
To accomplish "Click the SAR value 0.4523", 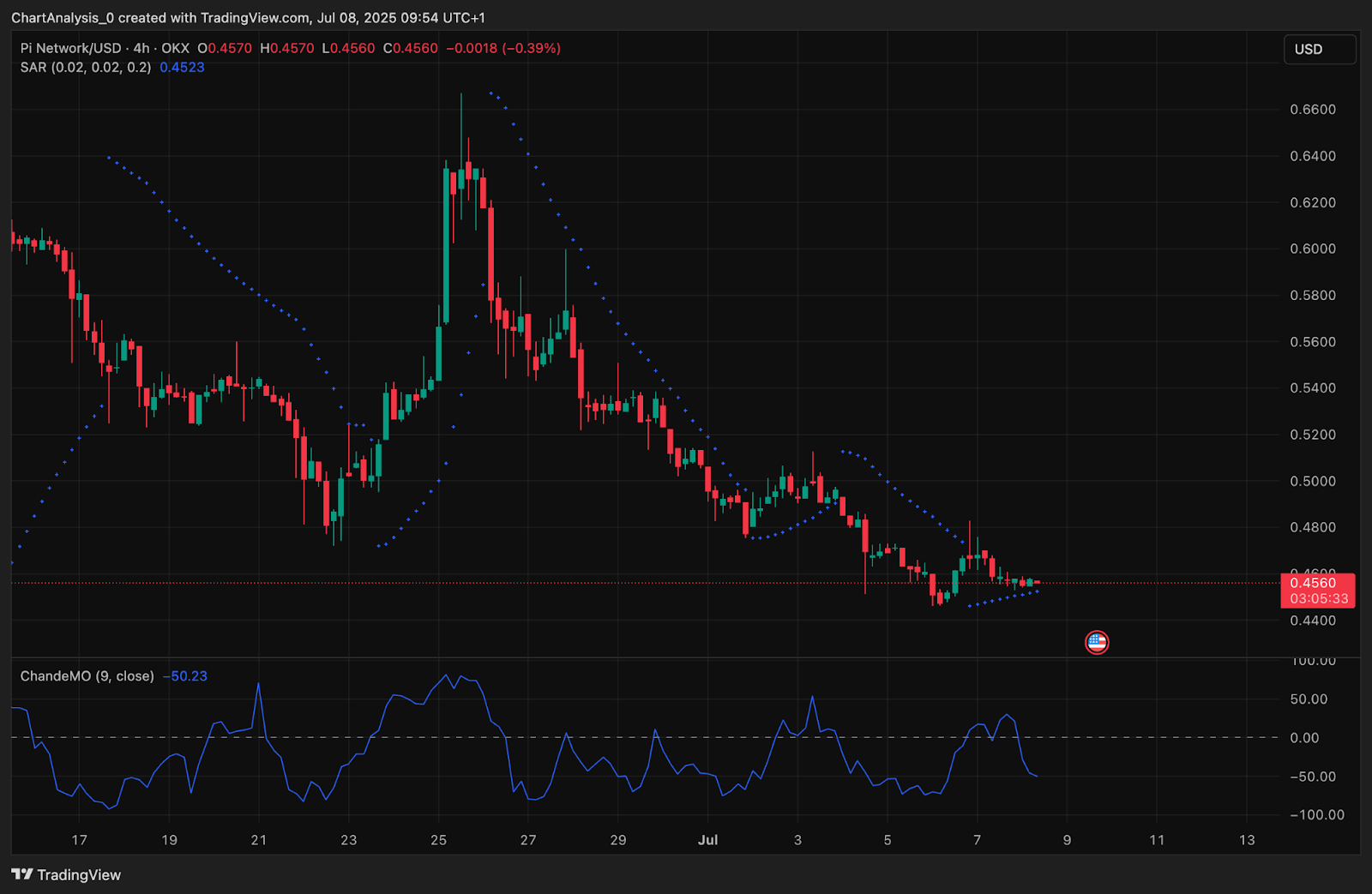I will coord(182,67).
